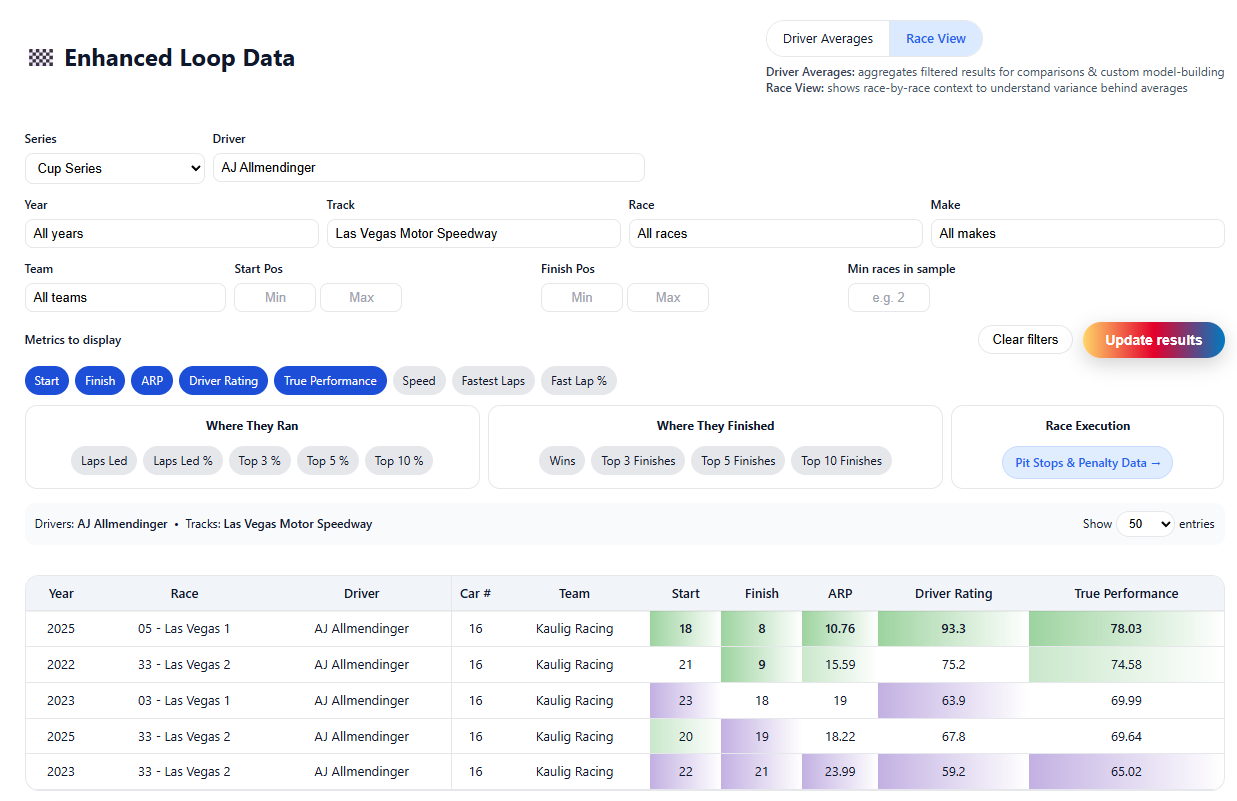Image resolution: width=1237 pixels, height=801 pixels.
Task: Click the checkered flag logo icon
Action: (x=41, y=58)
